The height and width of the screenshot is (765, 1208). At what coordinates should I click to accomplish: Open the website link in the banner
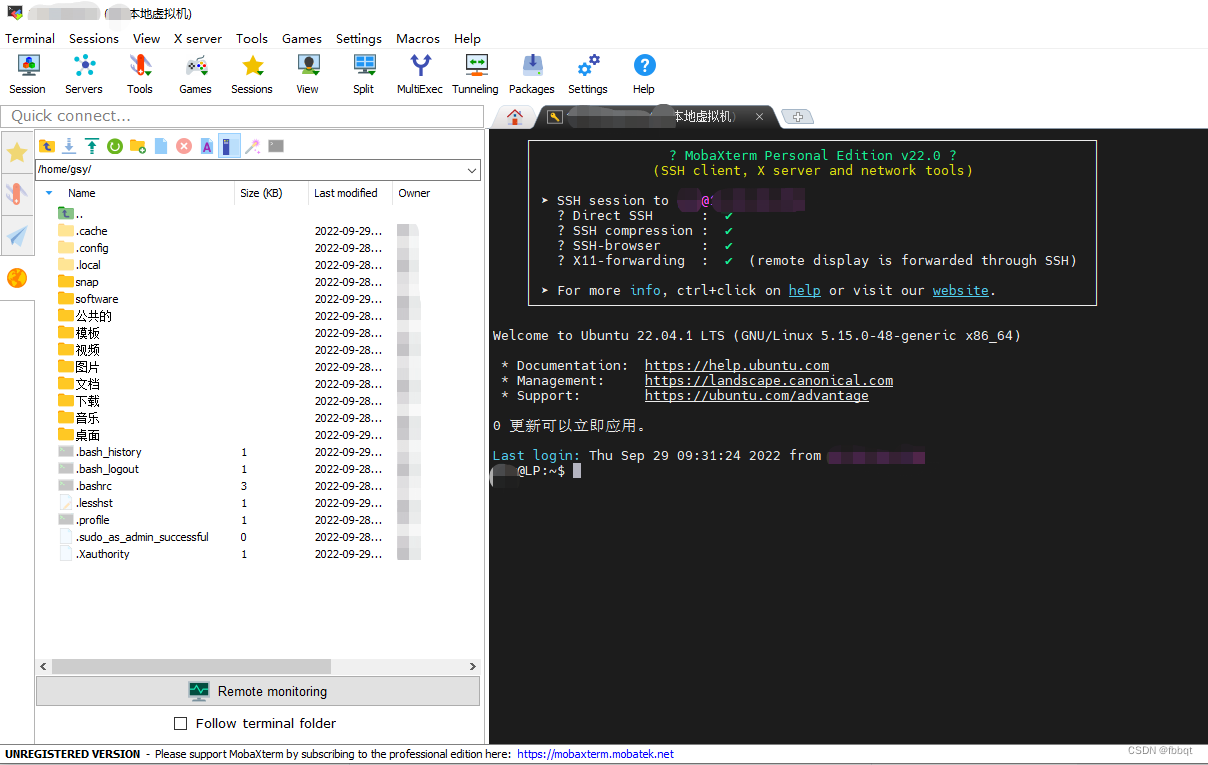961,291
